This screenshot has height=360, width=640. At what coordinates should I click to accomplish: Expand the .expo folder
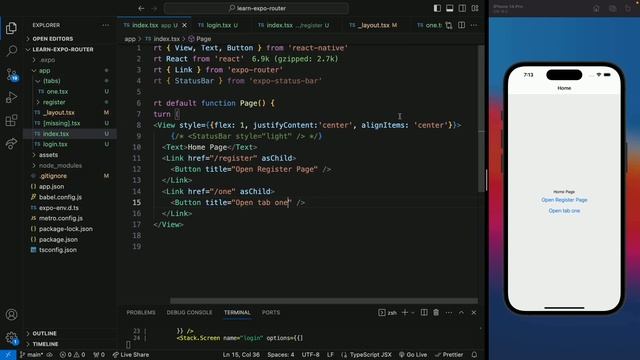(x=47, y=60)
